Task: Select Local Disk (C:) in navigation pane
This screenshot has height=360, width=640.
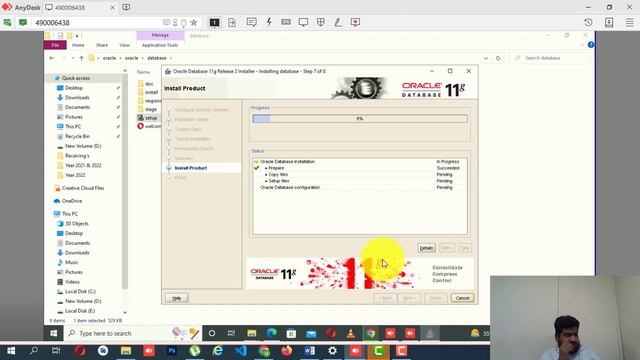Action: 80,291
